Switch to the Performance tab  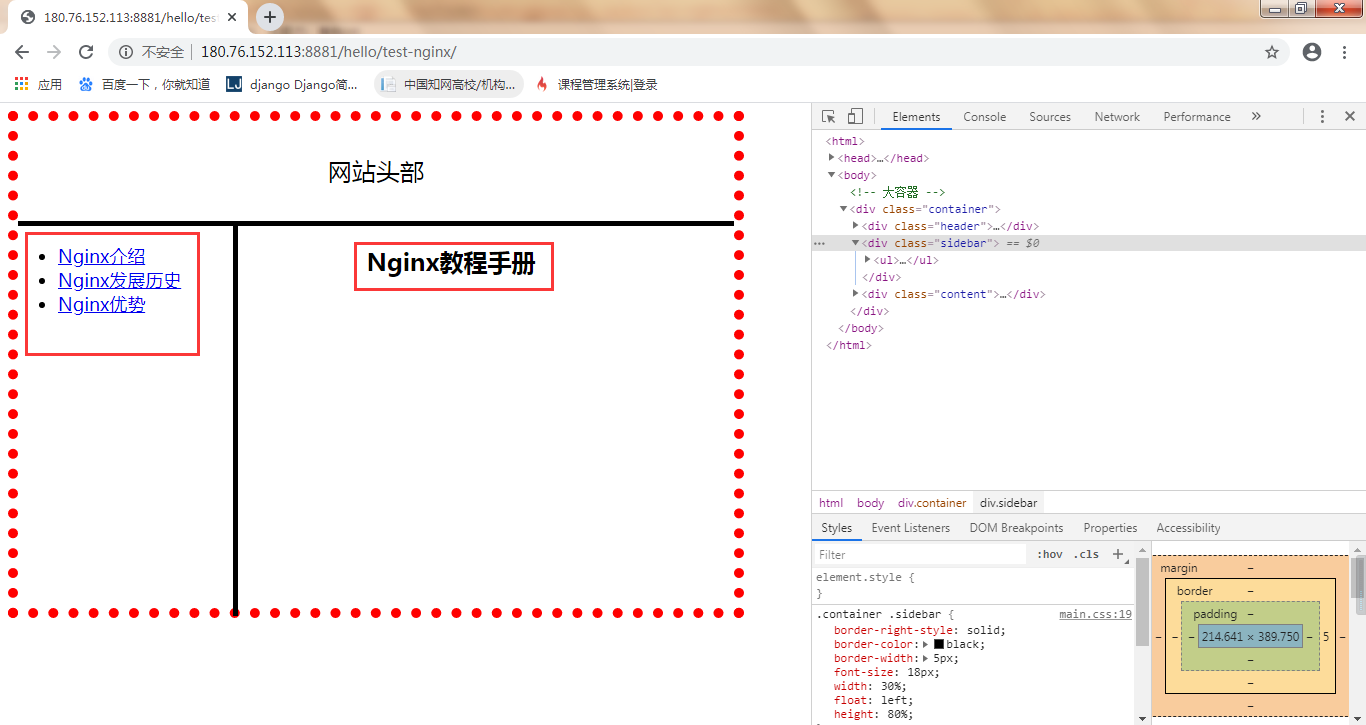[x=1197, y=117]
